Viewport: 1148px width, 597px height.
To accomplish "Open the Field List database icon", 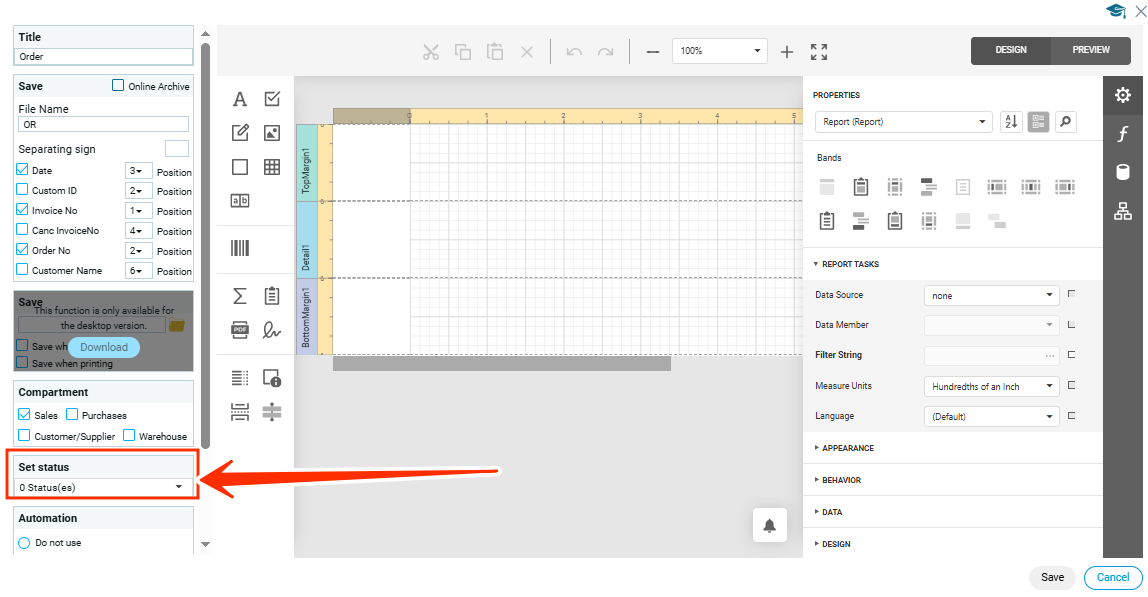I will click(1123, 172).
